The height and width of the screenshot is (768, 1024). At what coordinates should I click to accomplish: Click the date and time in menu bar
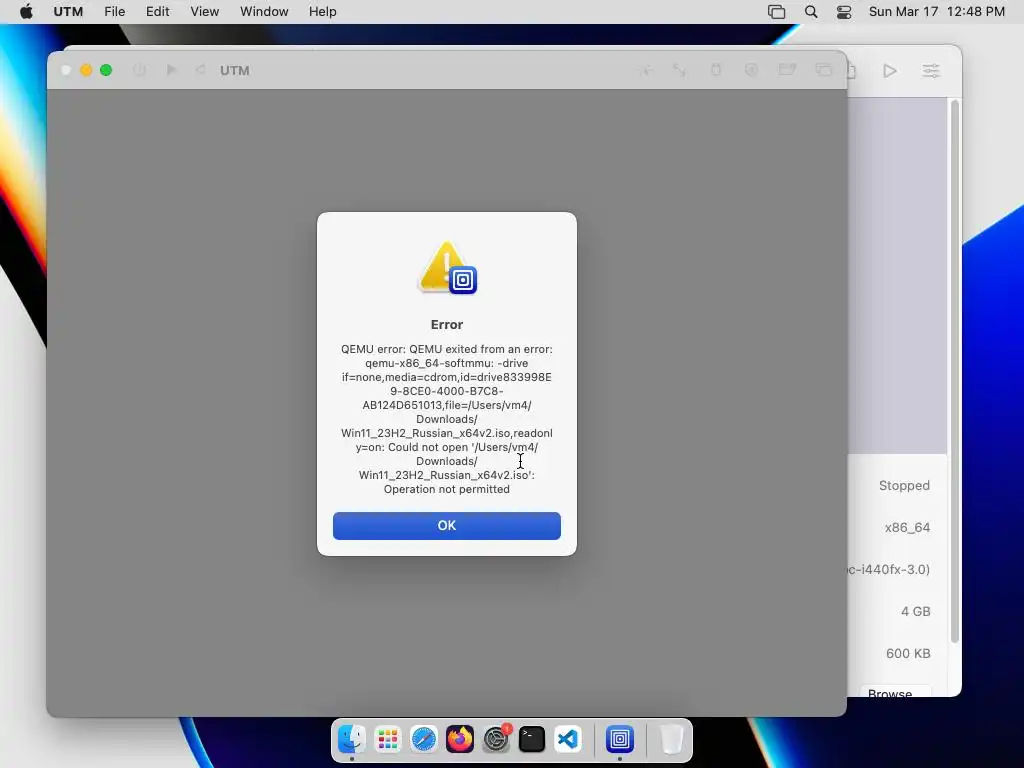coord(936,12)
